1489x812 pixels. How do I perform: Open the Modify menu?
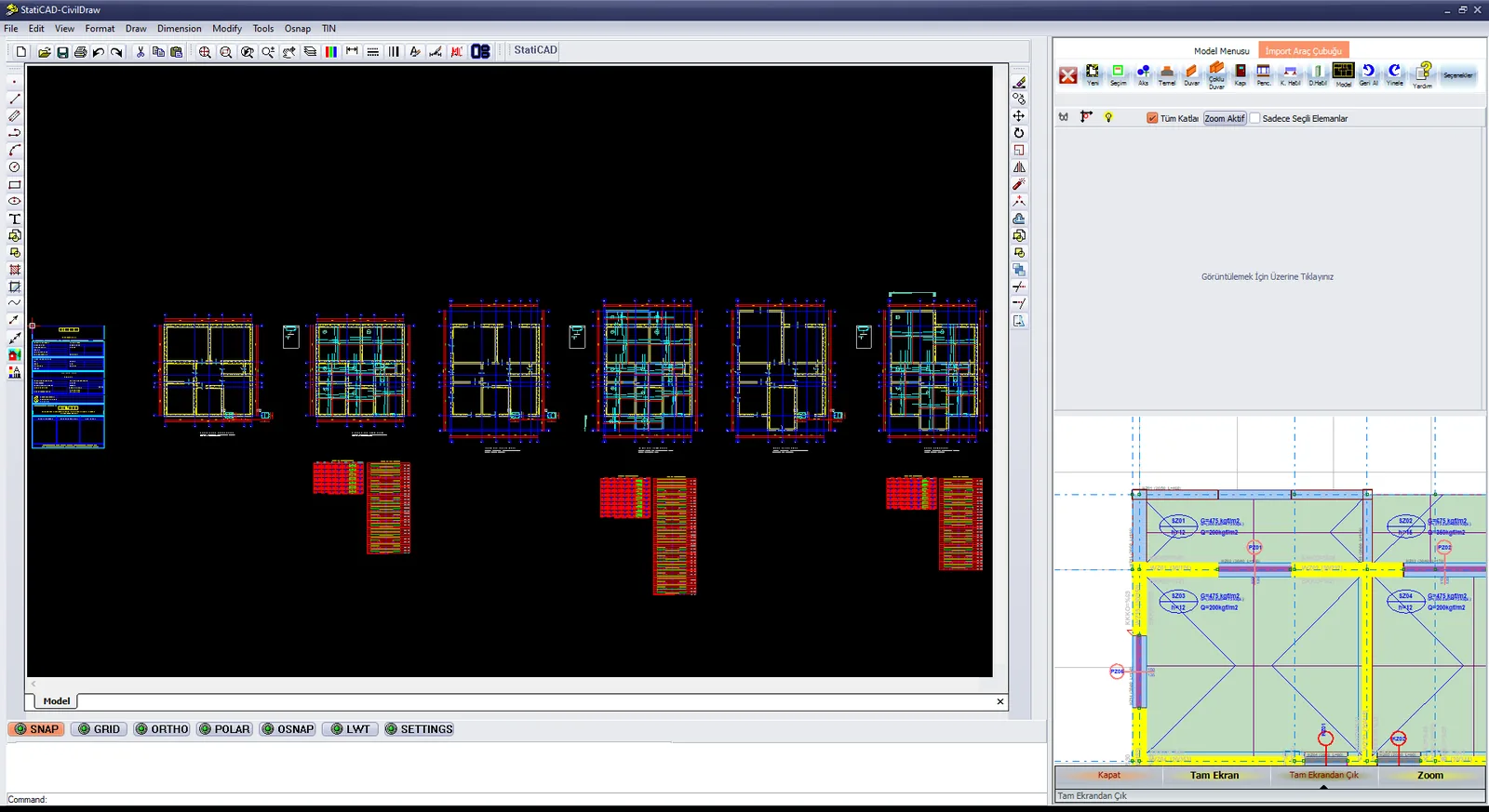click(226, 29)
